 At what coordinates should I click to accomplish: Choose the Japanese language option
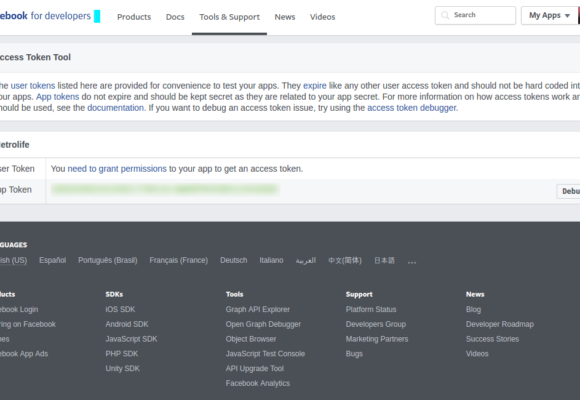click(x=384, y=260)
